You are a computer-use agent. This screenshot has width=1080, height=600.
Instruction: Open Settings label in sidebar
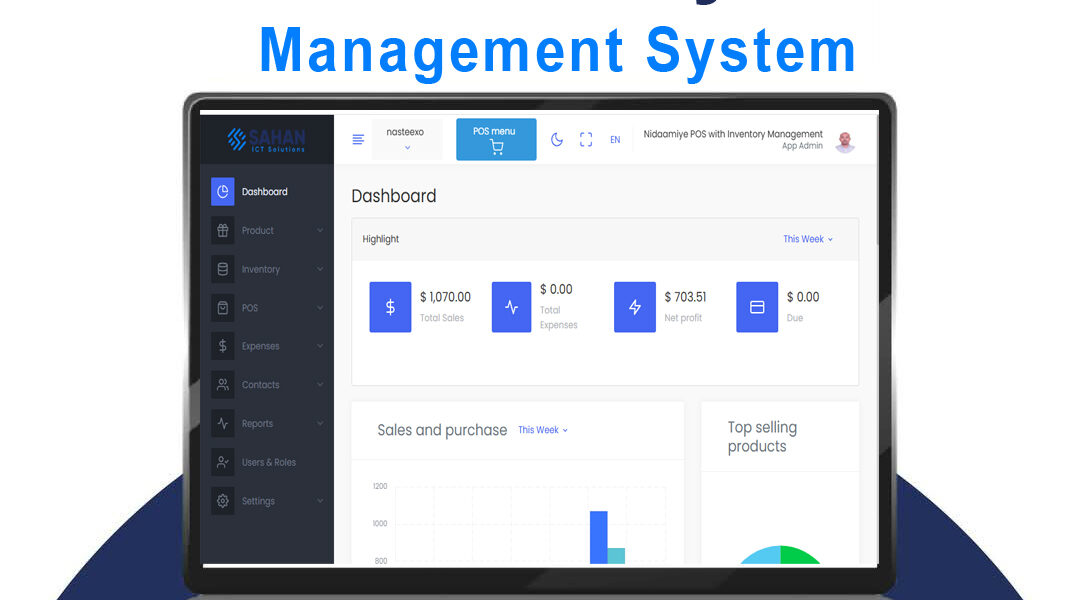(x=258, y=501)
